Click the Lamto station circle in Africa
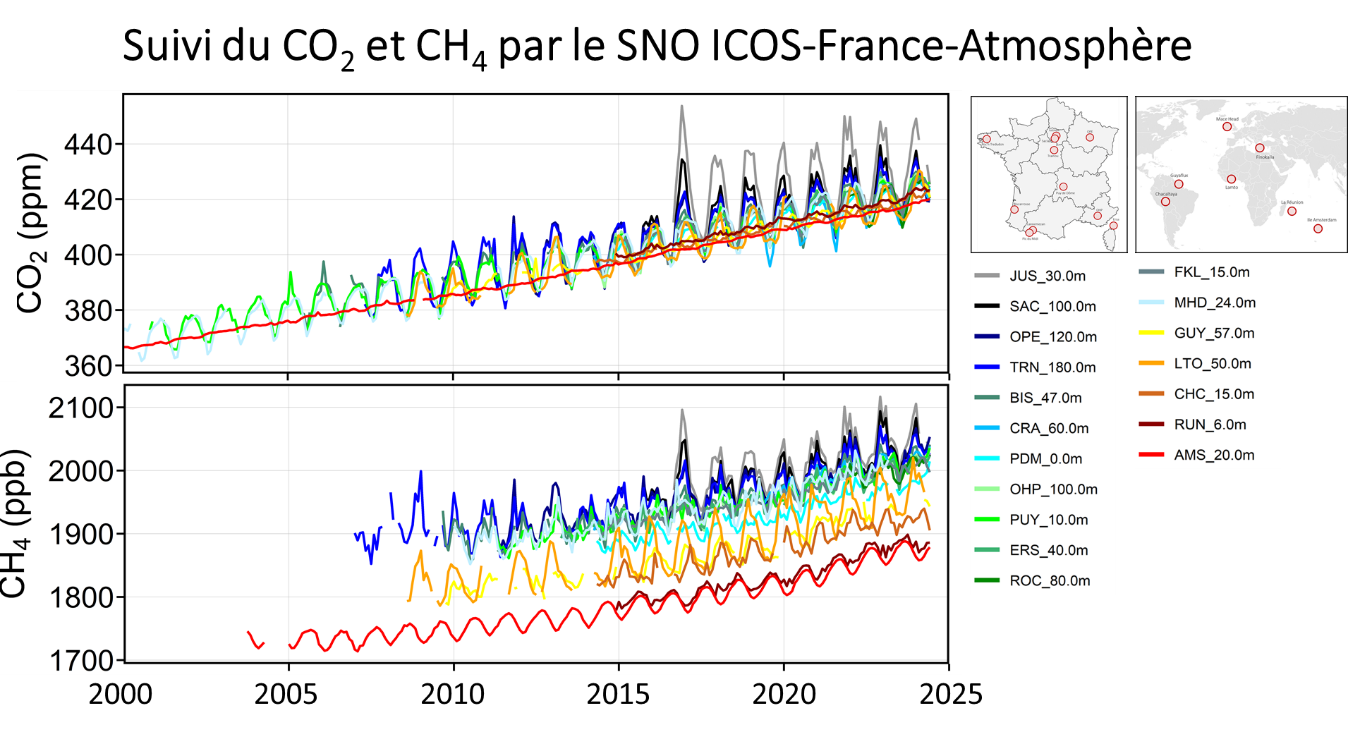Image resolution: width=1348 pixels, height=732 pixels. click(x=1231, y=179)
